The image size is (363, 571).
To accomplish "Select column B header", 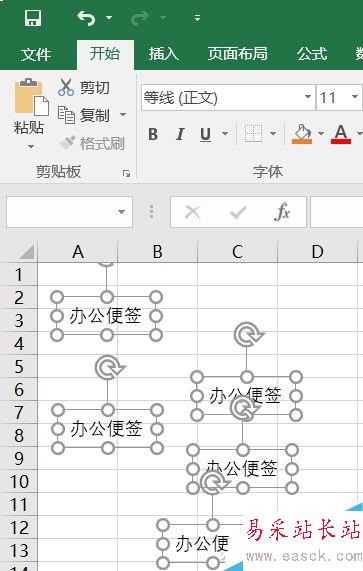I will pos(158,252).
